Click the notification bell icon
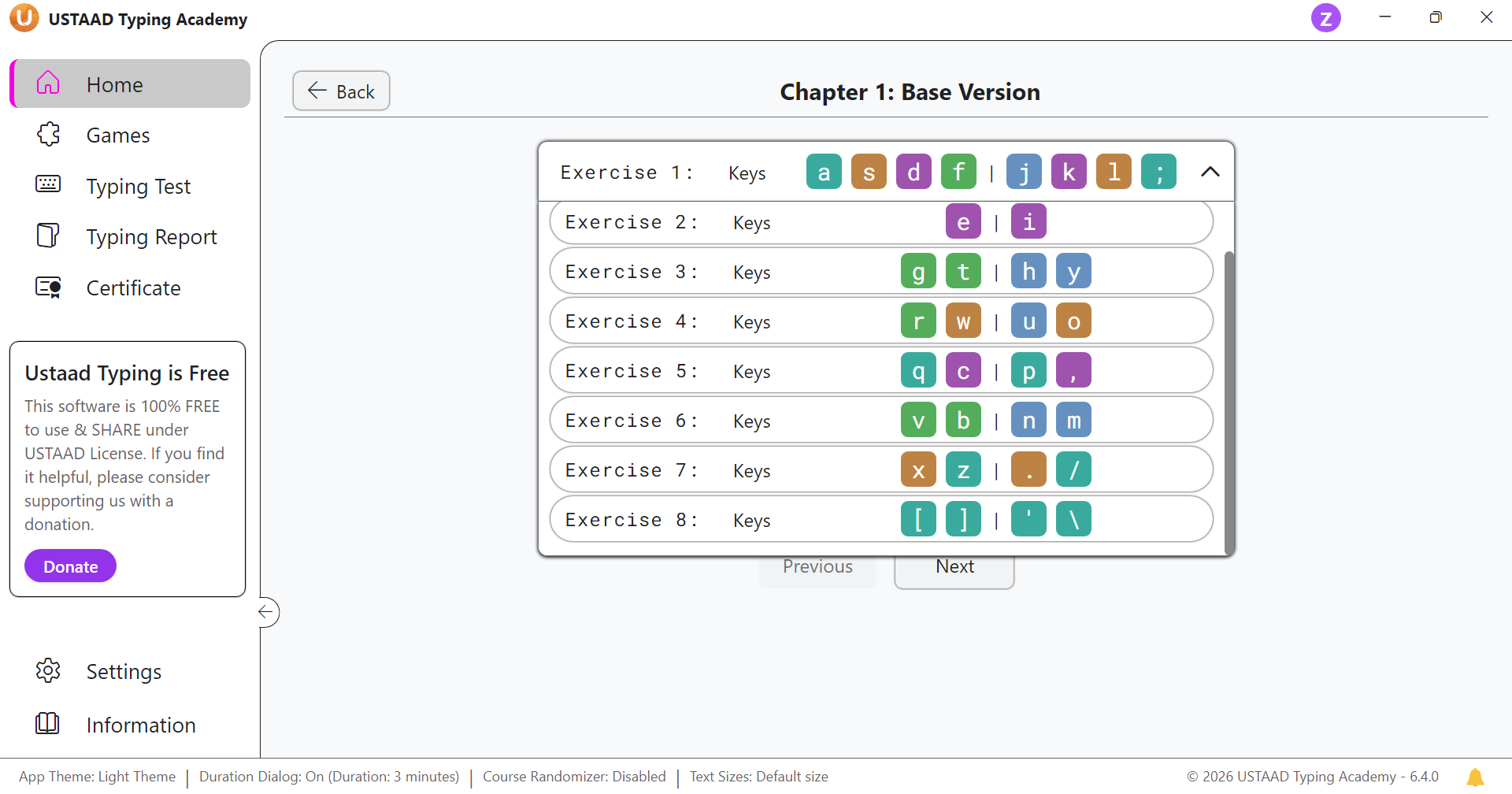This screenshot has height=794, width=1512. tap(1475, 777)
